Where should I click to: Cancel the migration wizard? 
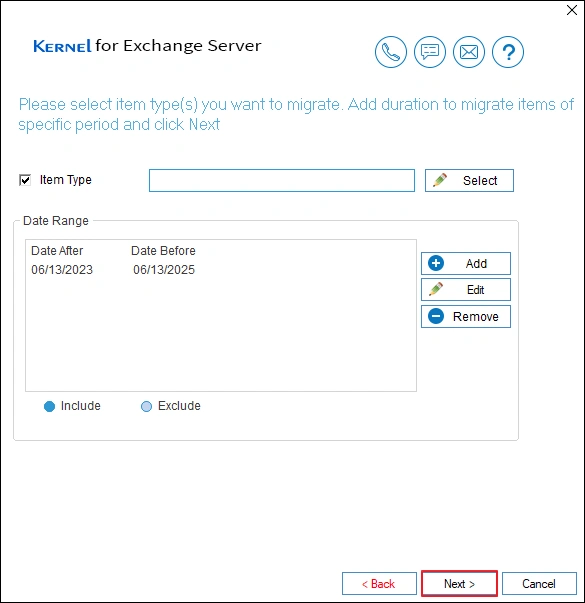[539, 584]
